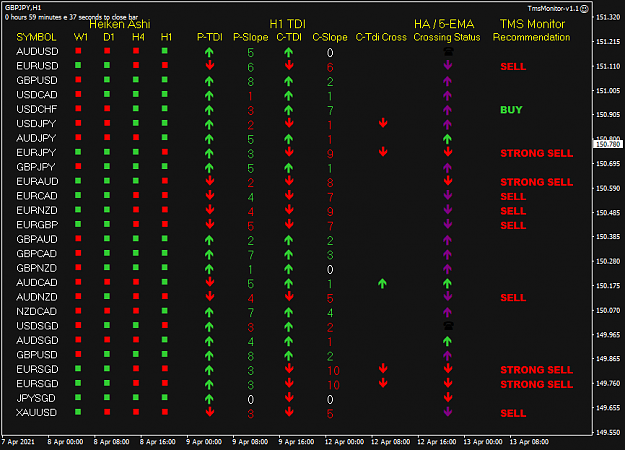This screenshot has height=450, width=625.
Task: Click the smiley face icon beside TmsMonitor-v1.1
Action: point(584,9)
